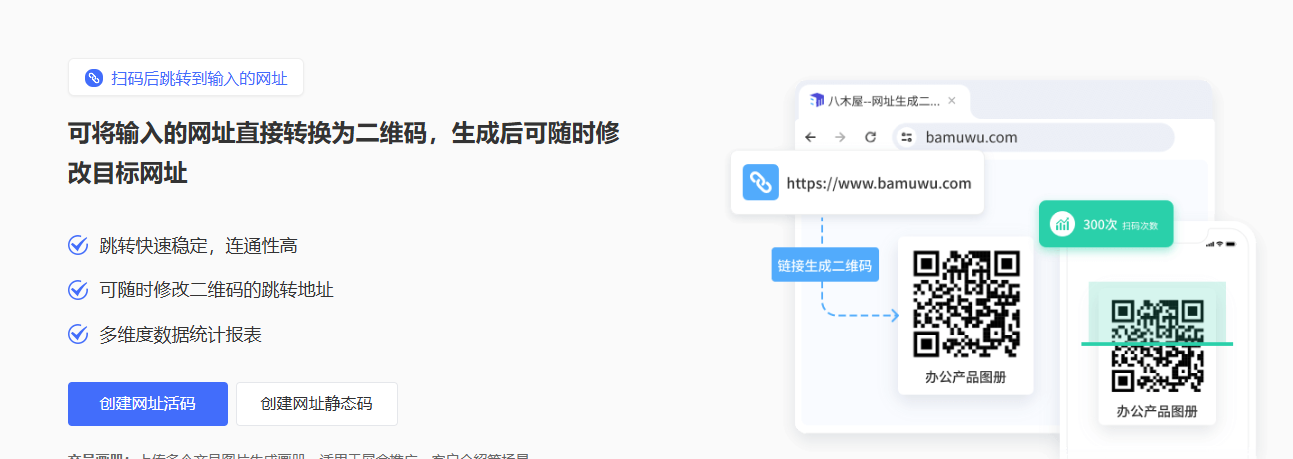Select the '八木屋--网址生成二...' browser tab in the illustration
The width and height of the screenshot is (1293, 459).
pyautogui.click(x=884, y=101)
